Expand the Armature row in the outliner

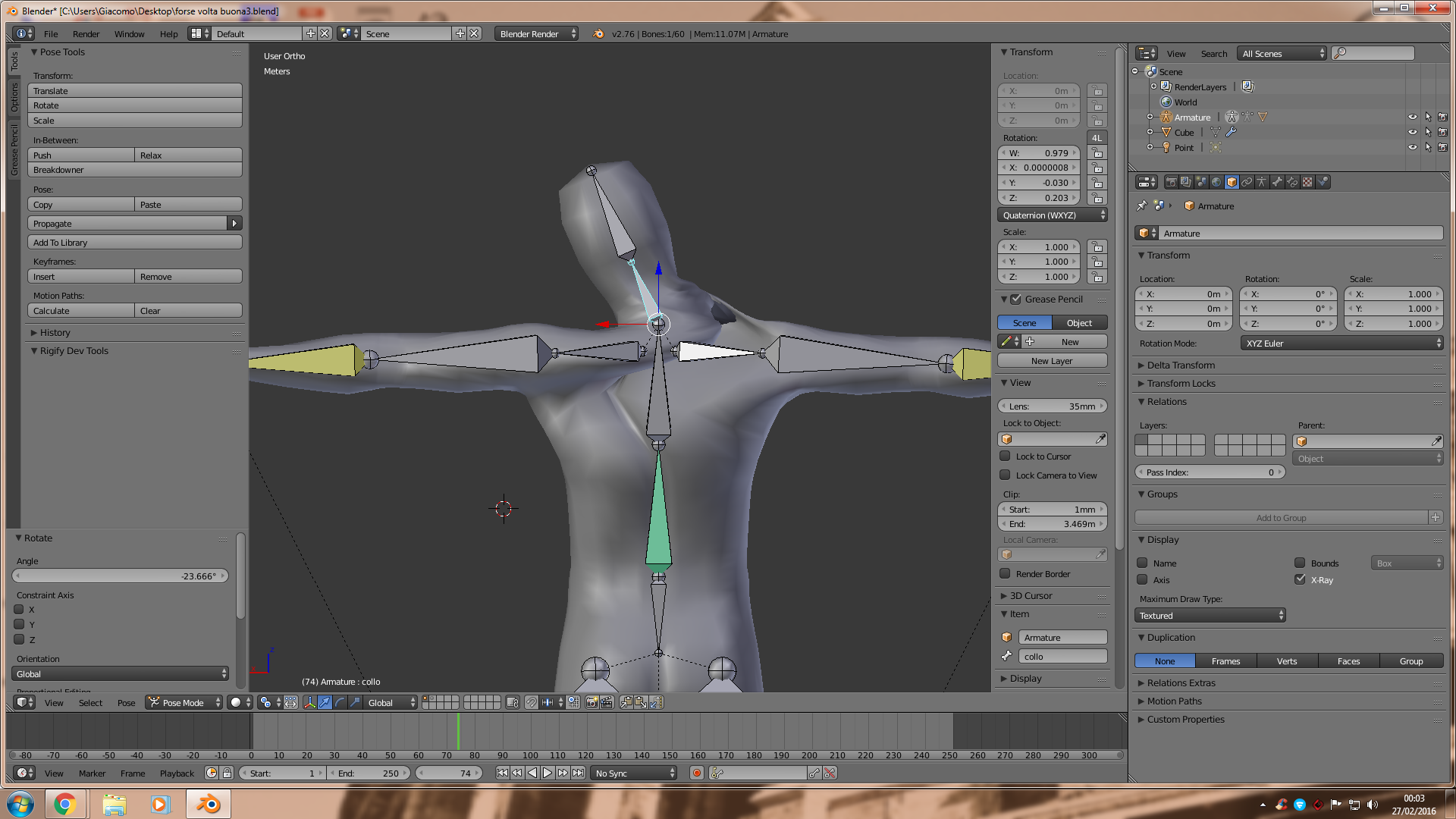[1150, 117]
